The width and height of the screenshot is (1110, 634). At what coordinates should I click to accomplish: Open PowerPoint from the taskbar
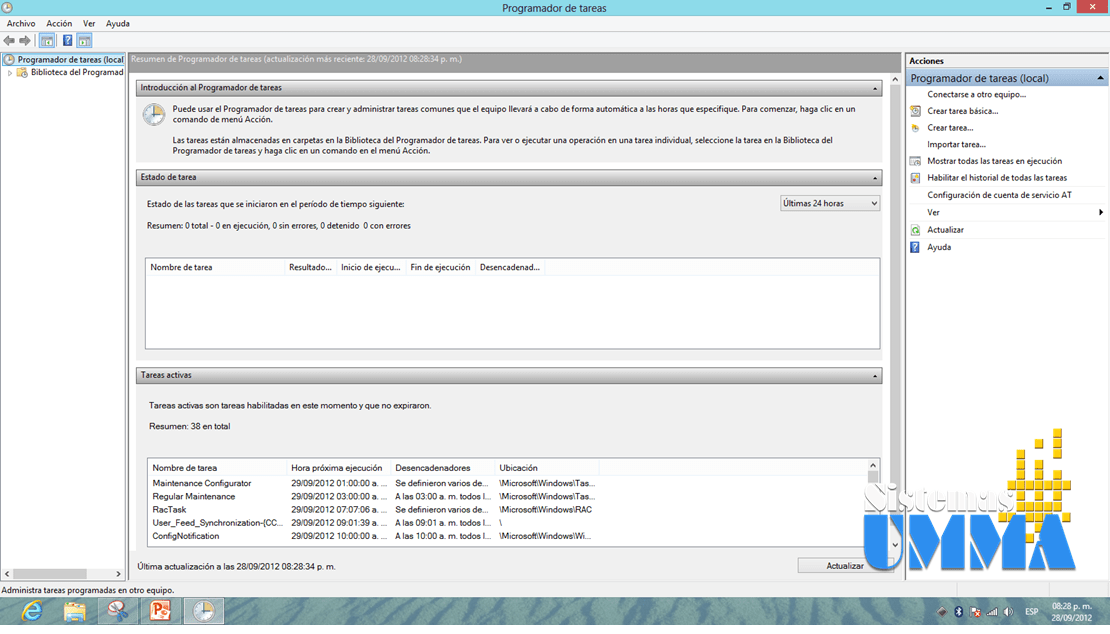pos(160,611)
